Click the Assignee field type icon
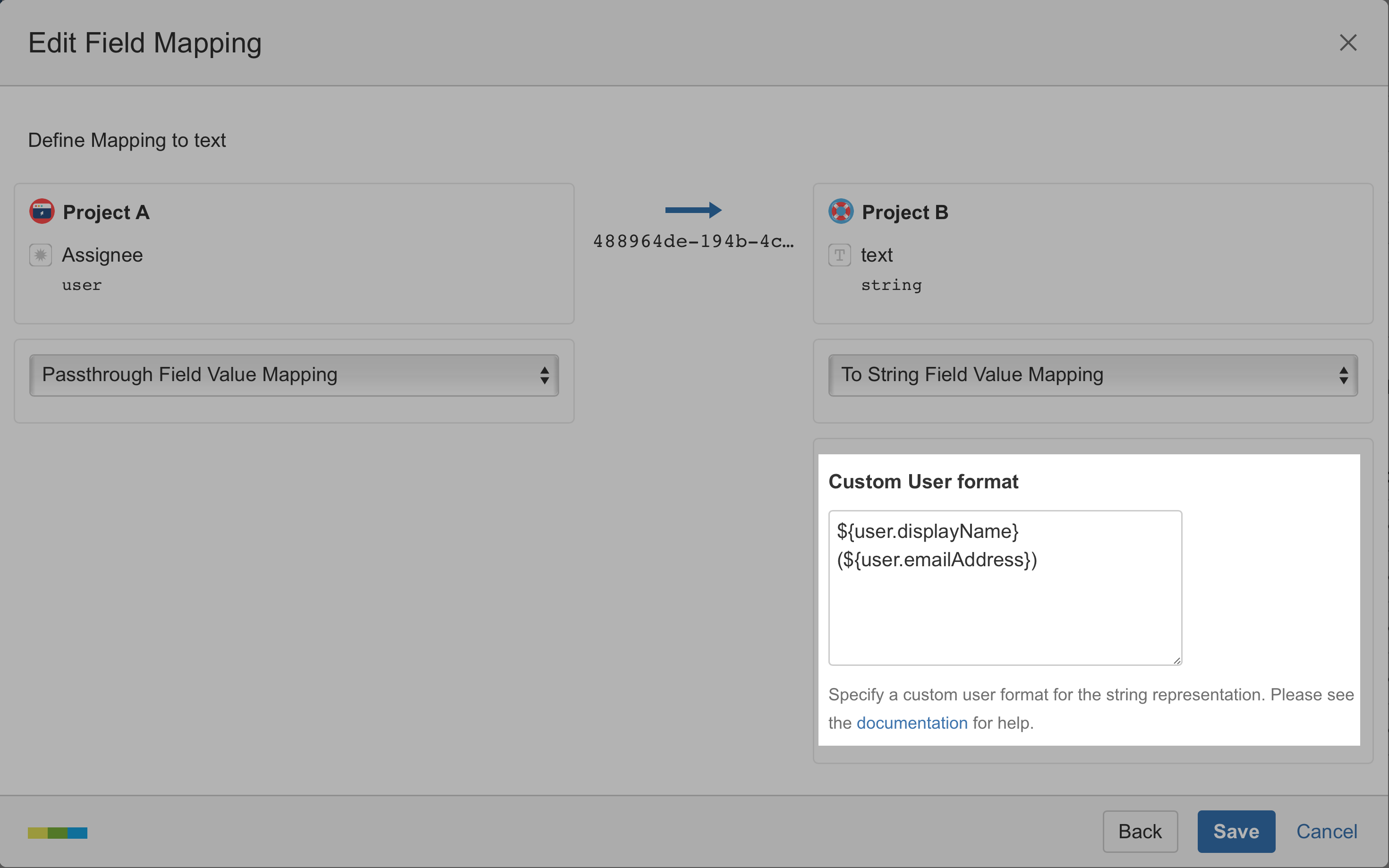1389x868 pixels. coord(41,255)
